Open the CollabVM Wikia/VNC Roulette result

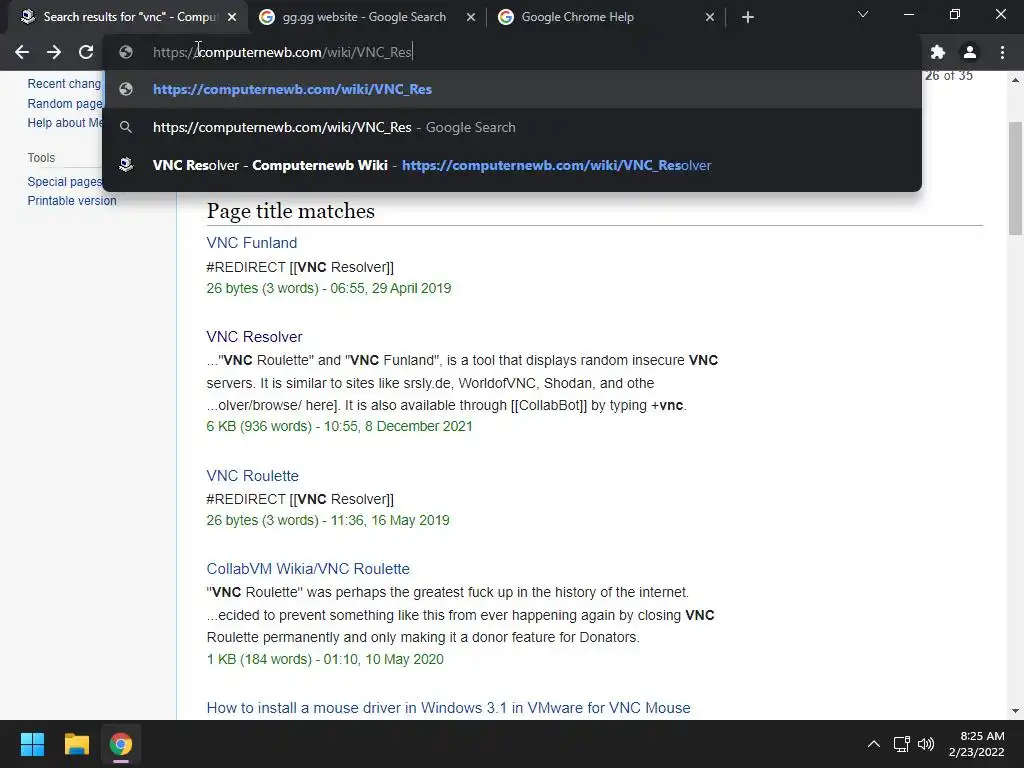[x=308, y=569]
